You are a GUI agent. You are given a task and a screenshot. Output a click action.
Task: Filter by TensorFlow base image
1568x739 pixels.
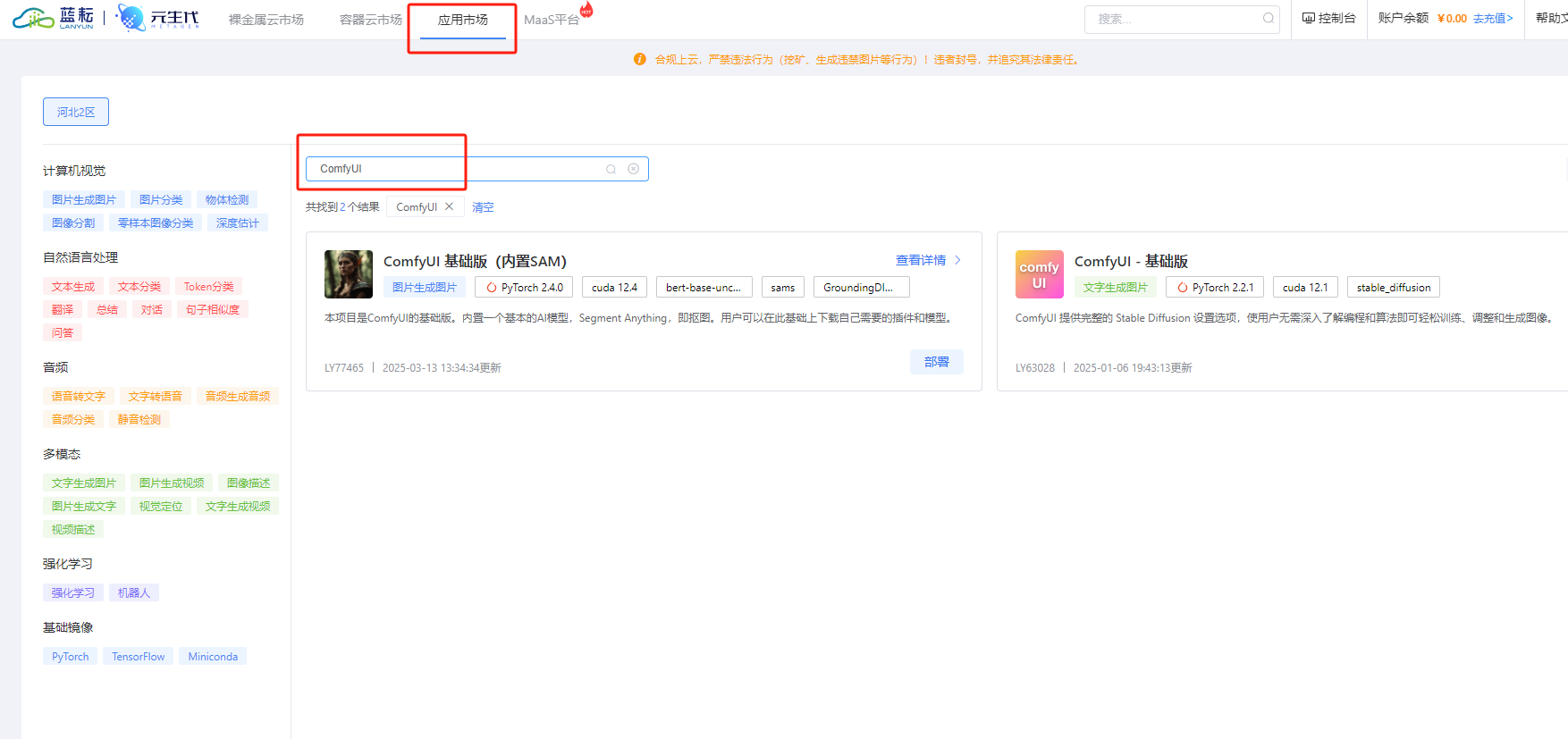139,657
